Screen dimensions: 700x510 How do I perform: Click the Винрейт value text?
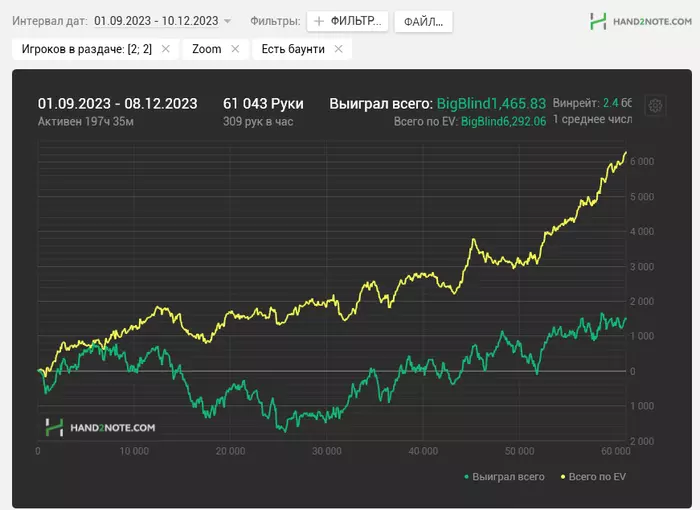coord(617,103)
